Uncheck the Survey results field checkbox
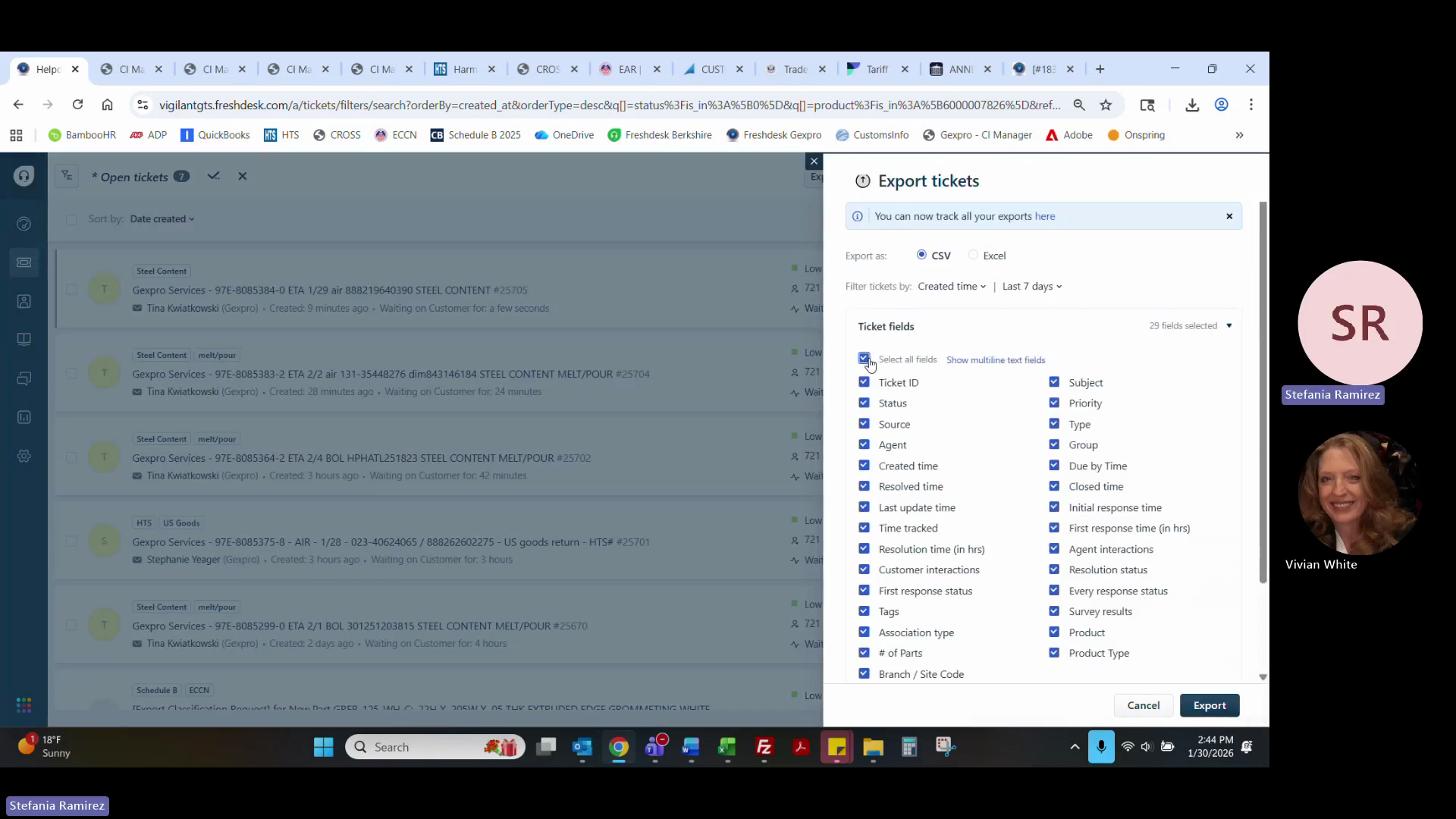The image size is (1456, 819). pos(1054,611)
